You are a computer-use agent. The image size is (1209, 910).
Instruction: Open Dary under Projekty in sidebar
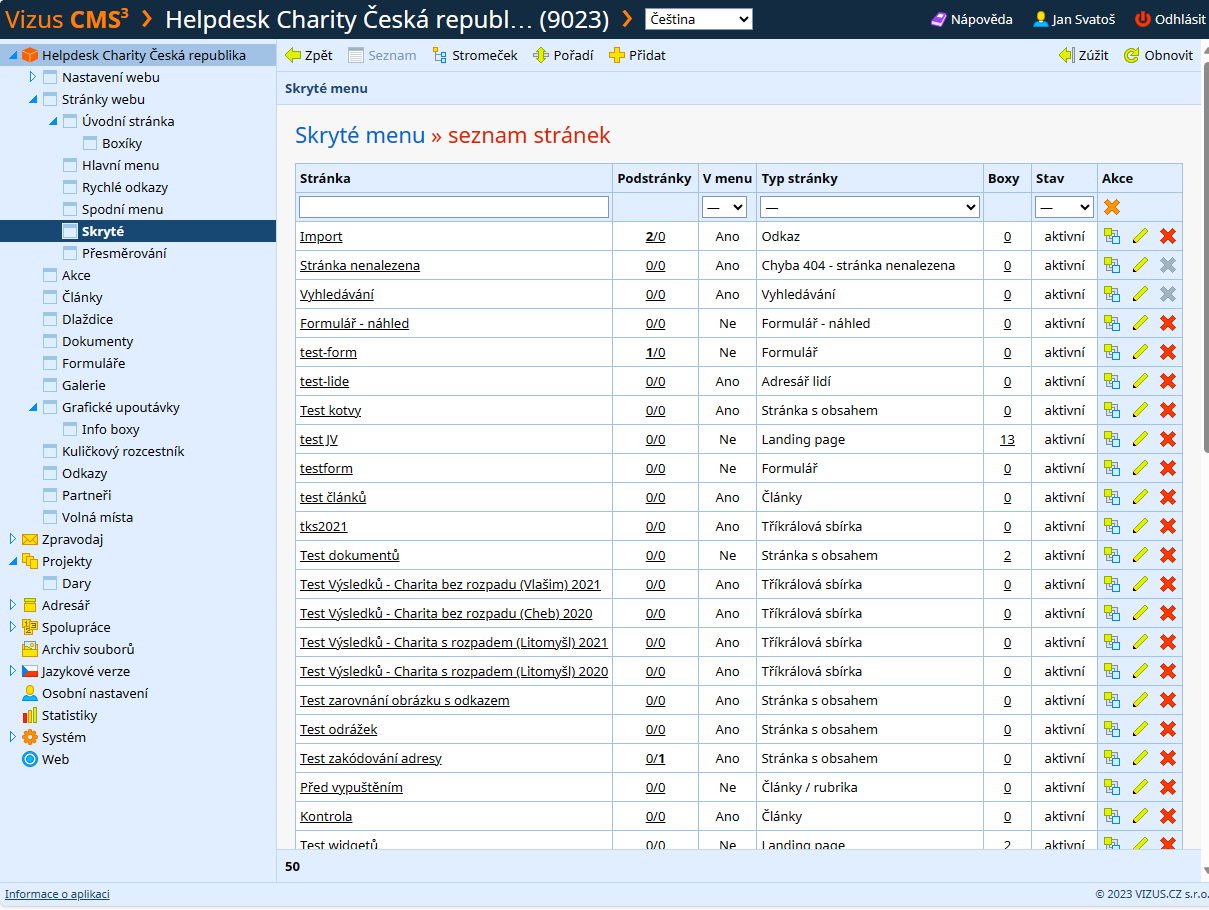(76, 583)
